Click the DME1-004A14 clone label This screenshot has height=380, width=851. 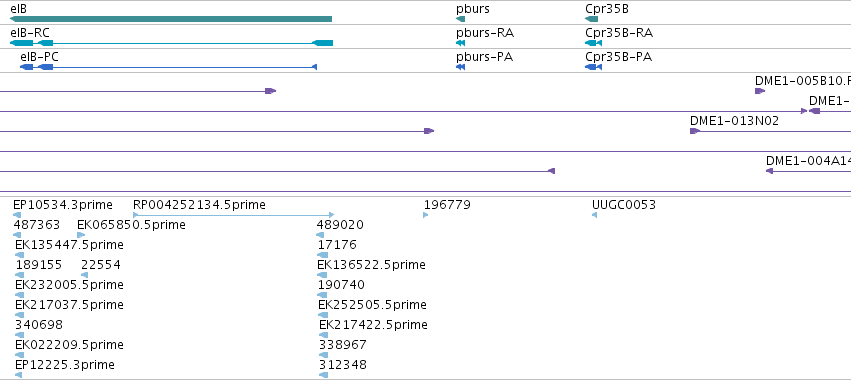[x=808, y=161]
